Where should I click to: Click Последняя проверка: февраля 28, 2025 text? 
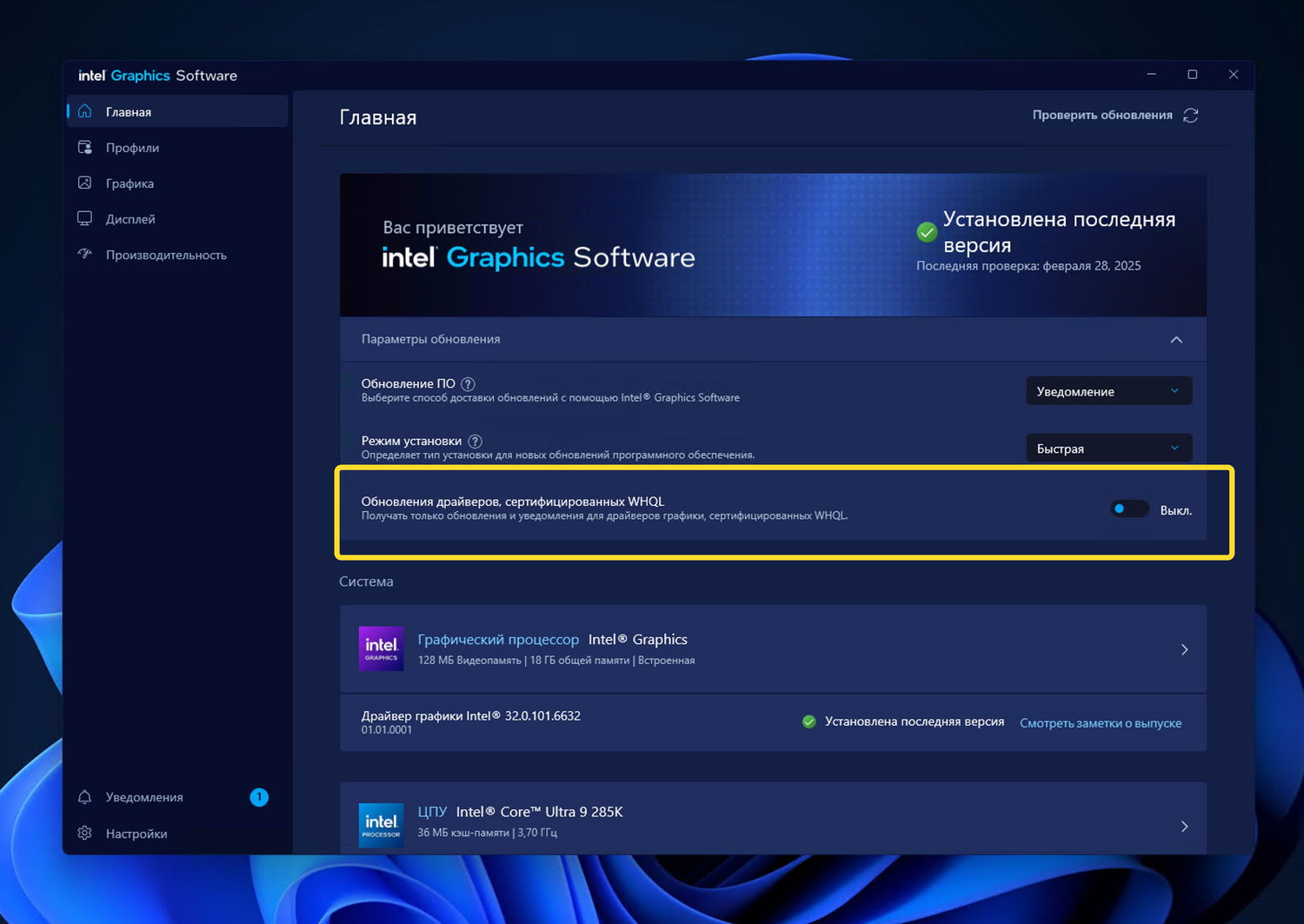click(1028, 266)
